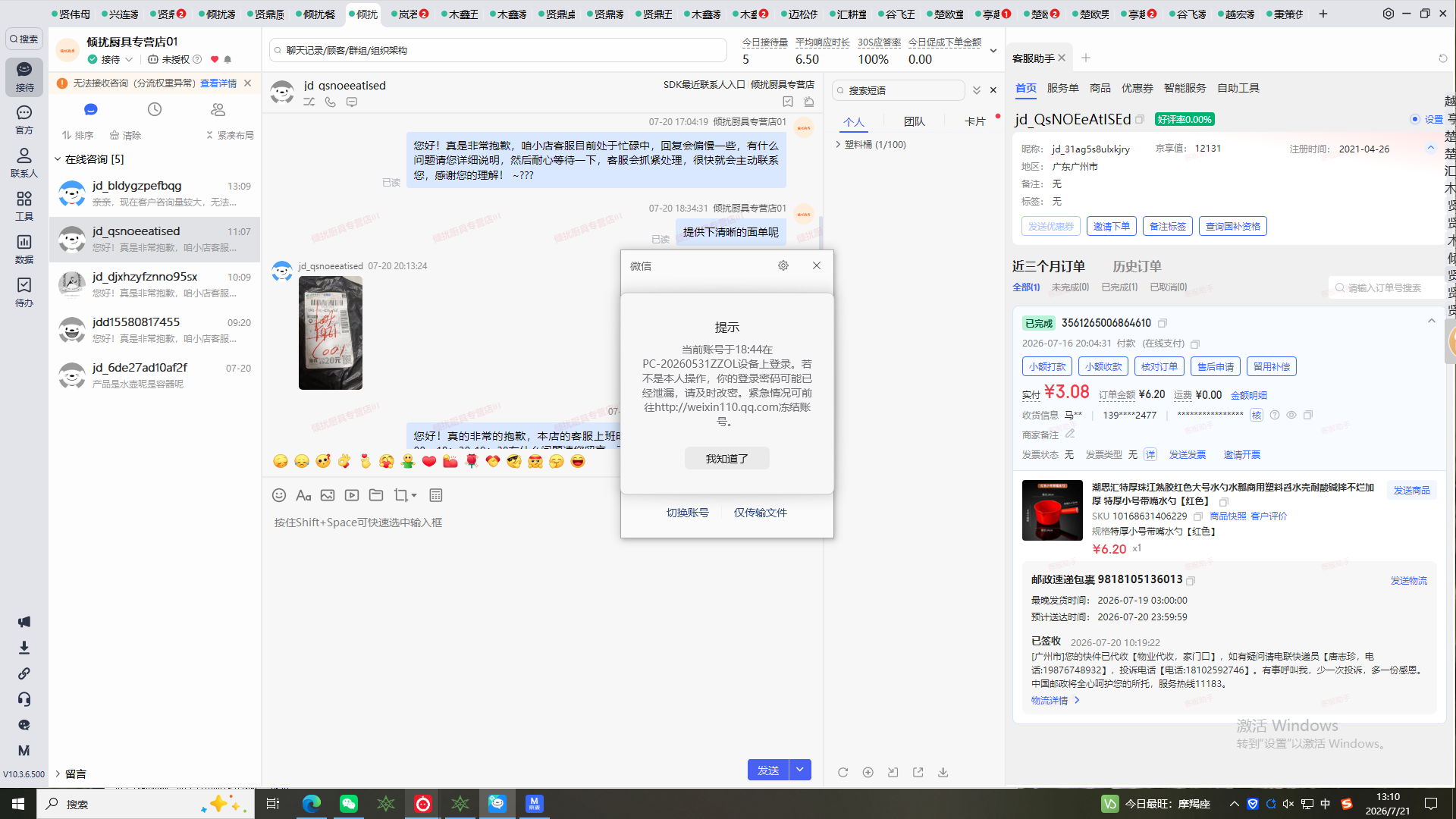Switch to the 智能服务 tab
Viewport: 1456px width, 819px height.
[1185, 88]
